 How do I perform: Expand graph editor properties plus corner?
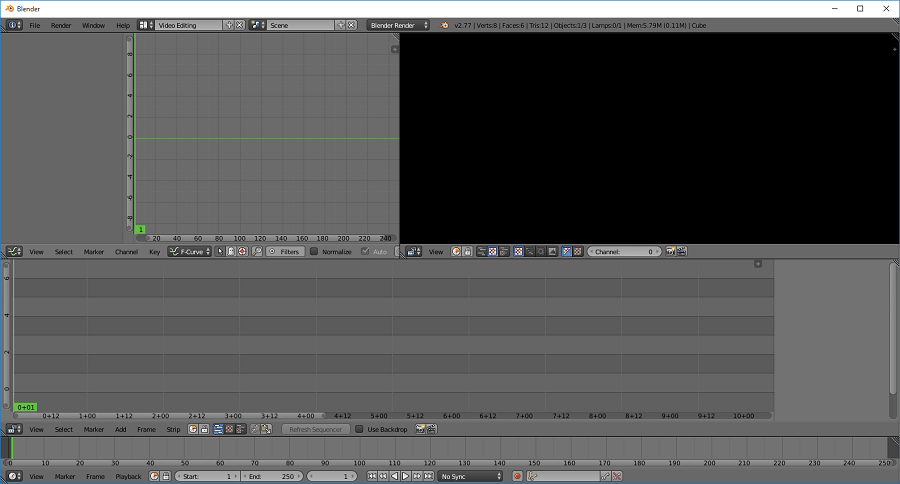(x=394, y=49)
